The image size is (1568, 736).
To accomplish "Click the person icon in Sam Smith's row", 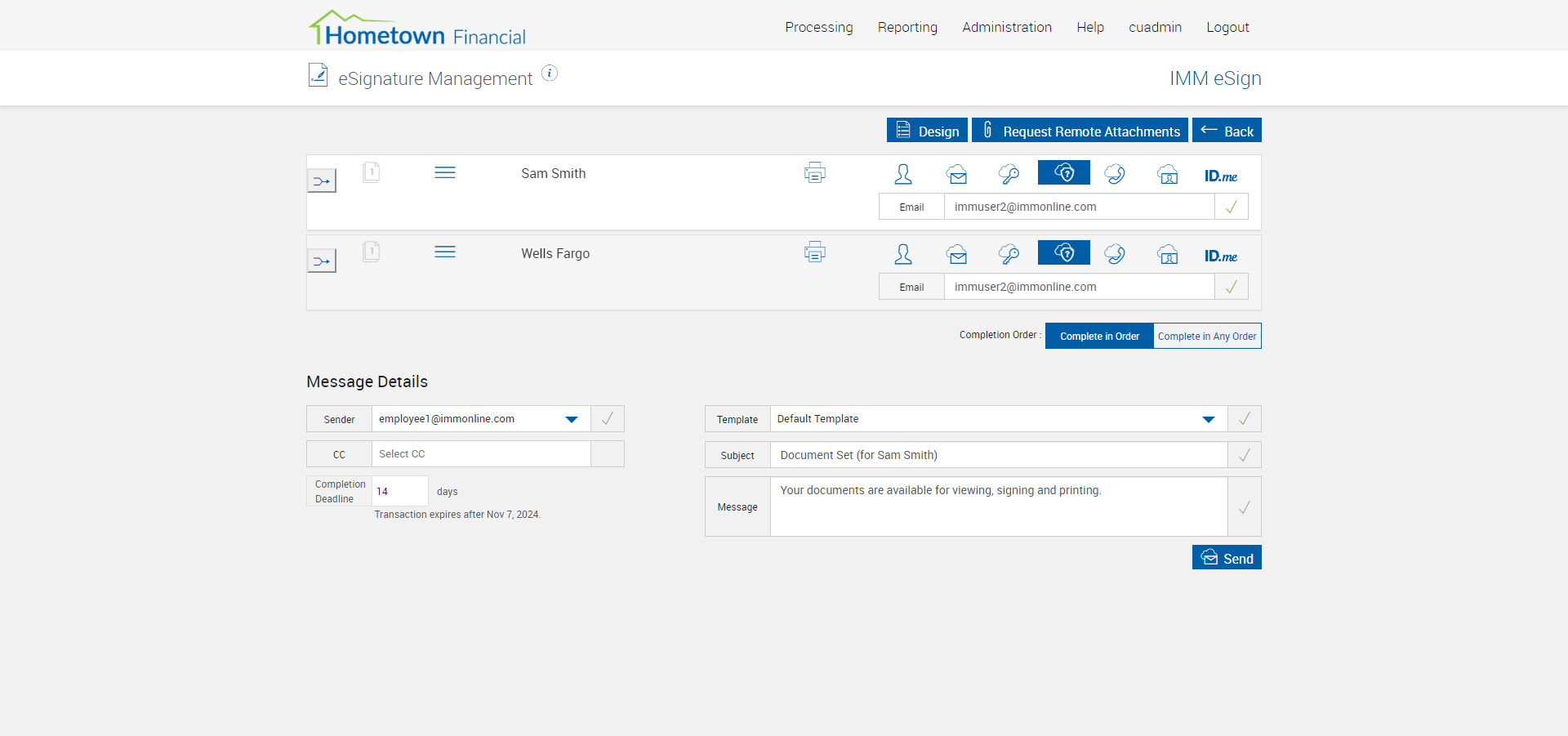I will pyautogui.click(x=903, y=174).
